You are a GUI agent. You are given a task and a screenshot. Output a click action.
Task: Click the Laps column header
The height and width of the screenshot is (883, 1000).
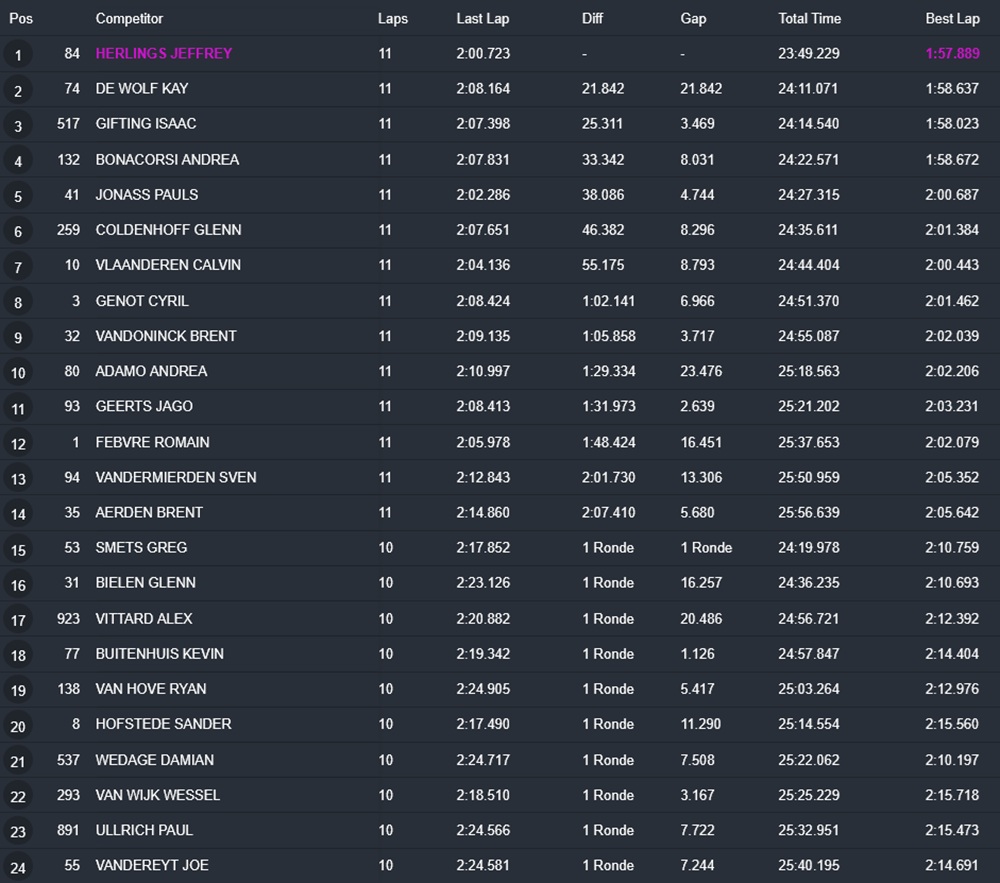(393, 18)
